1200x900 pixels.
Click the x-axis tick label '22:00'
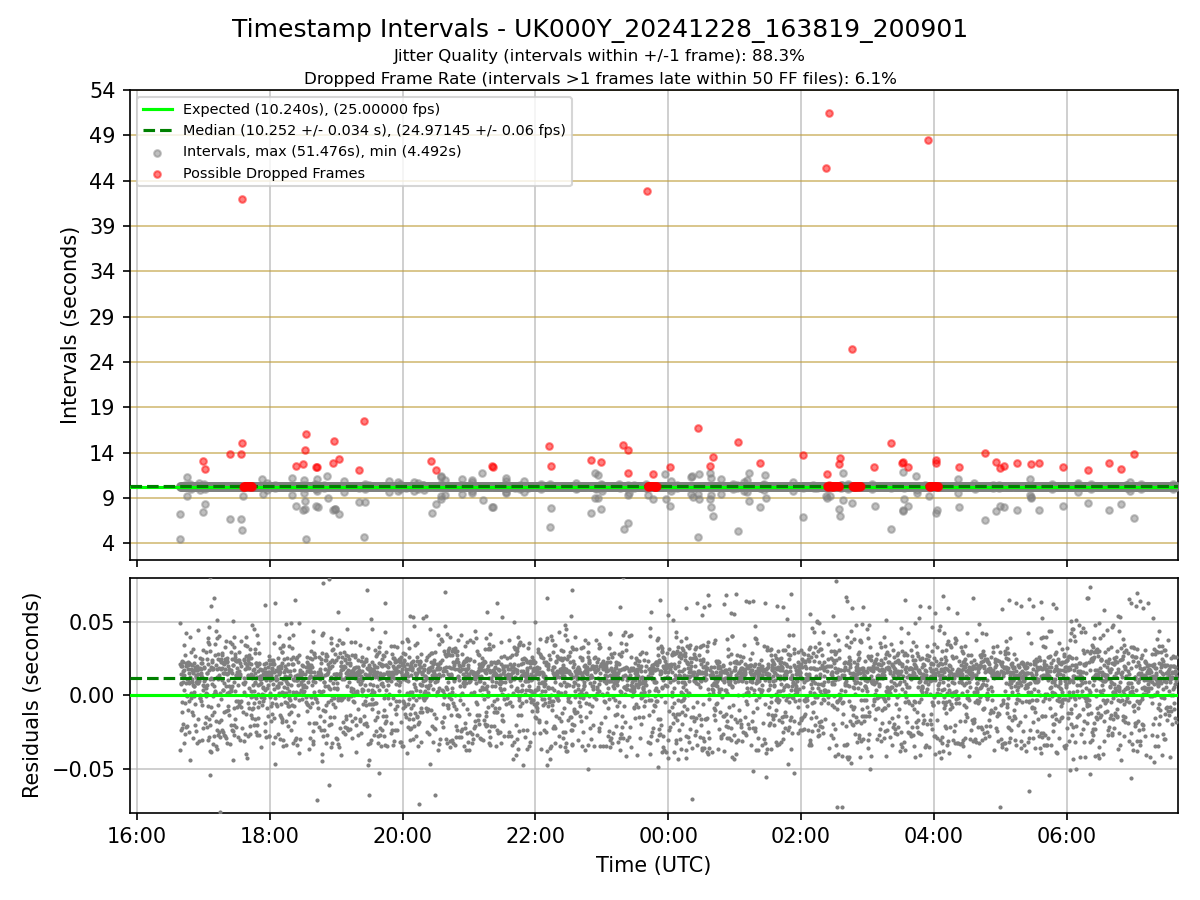pos(535,835)
